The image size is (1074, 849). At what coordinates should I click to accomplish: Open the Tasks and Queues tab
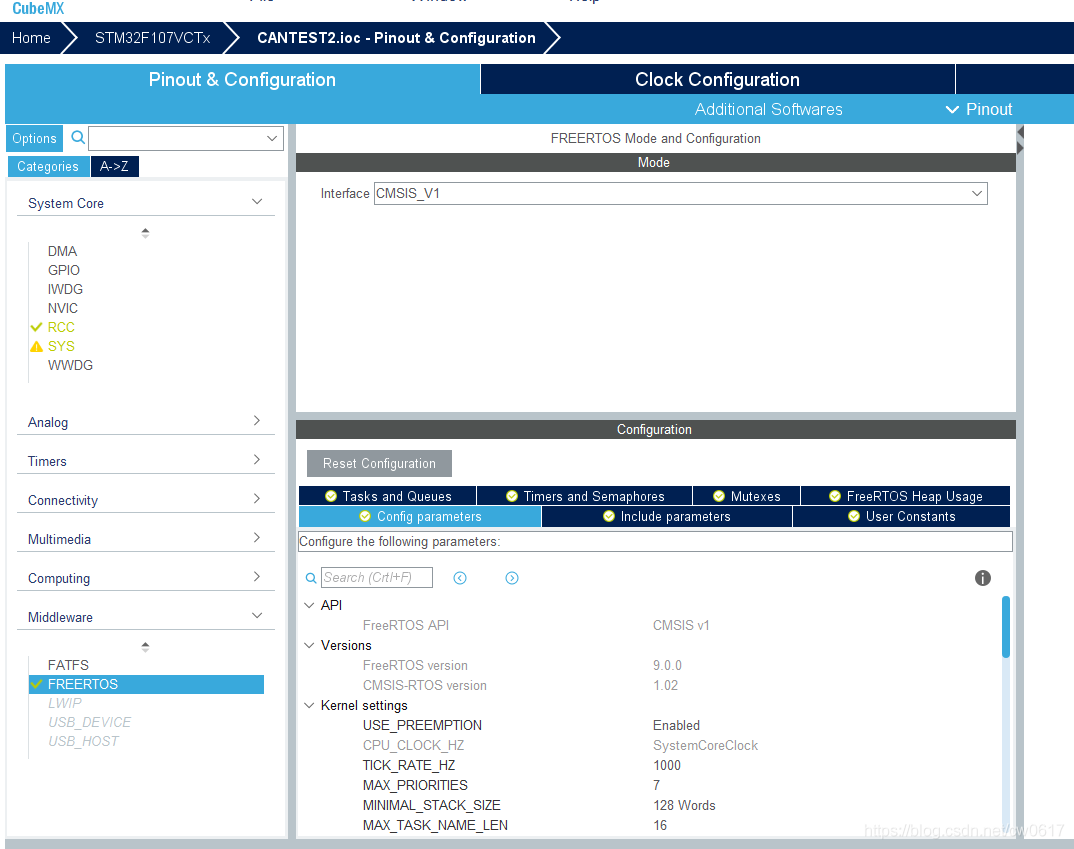(388, 496)
